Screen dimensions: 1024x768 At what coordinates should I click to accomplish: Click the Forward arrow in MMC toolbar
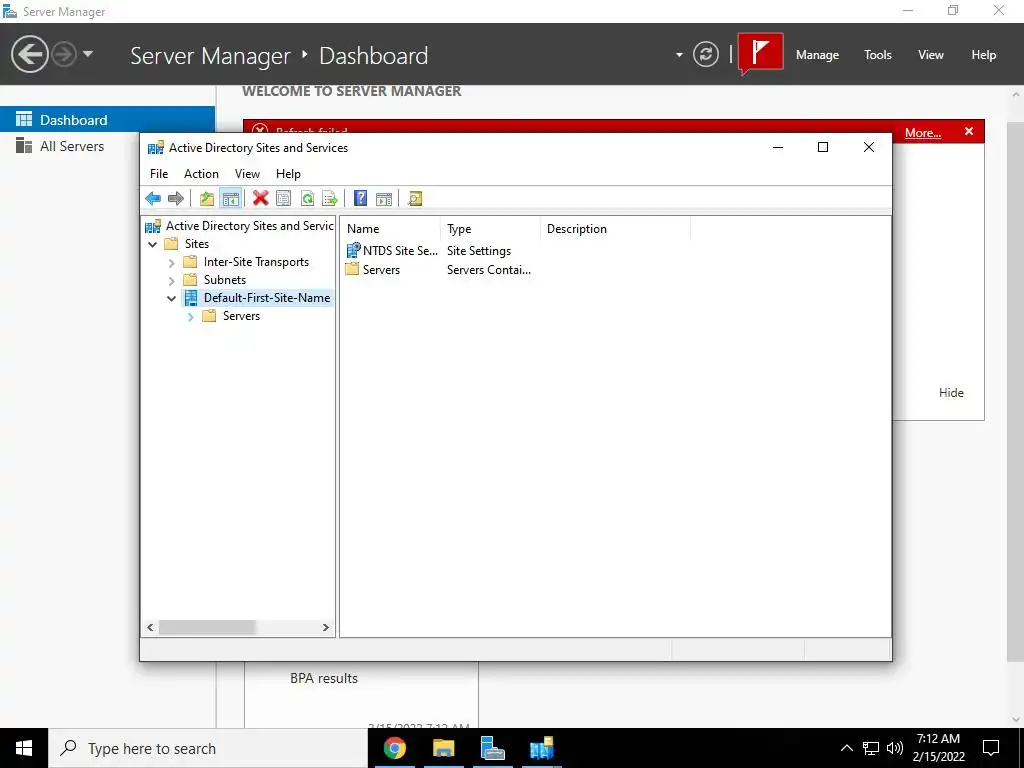tap(176, 199)
